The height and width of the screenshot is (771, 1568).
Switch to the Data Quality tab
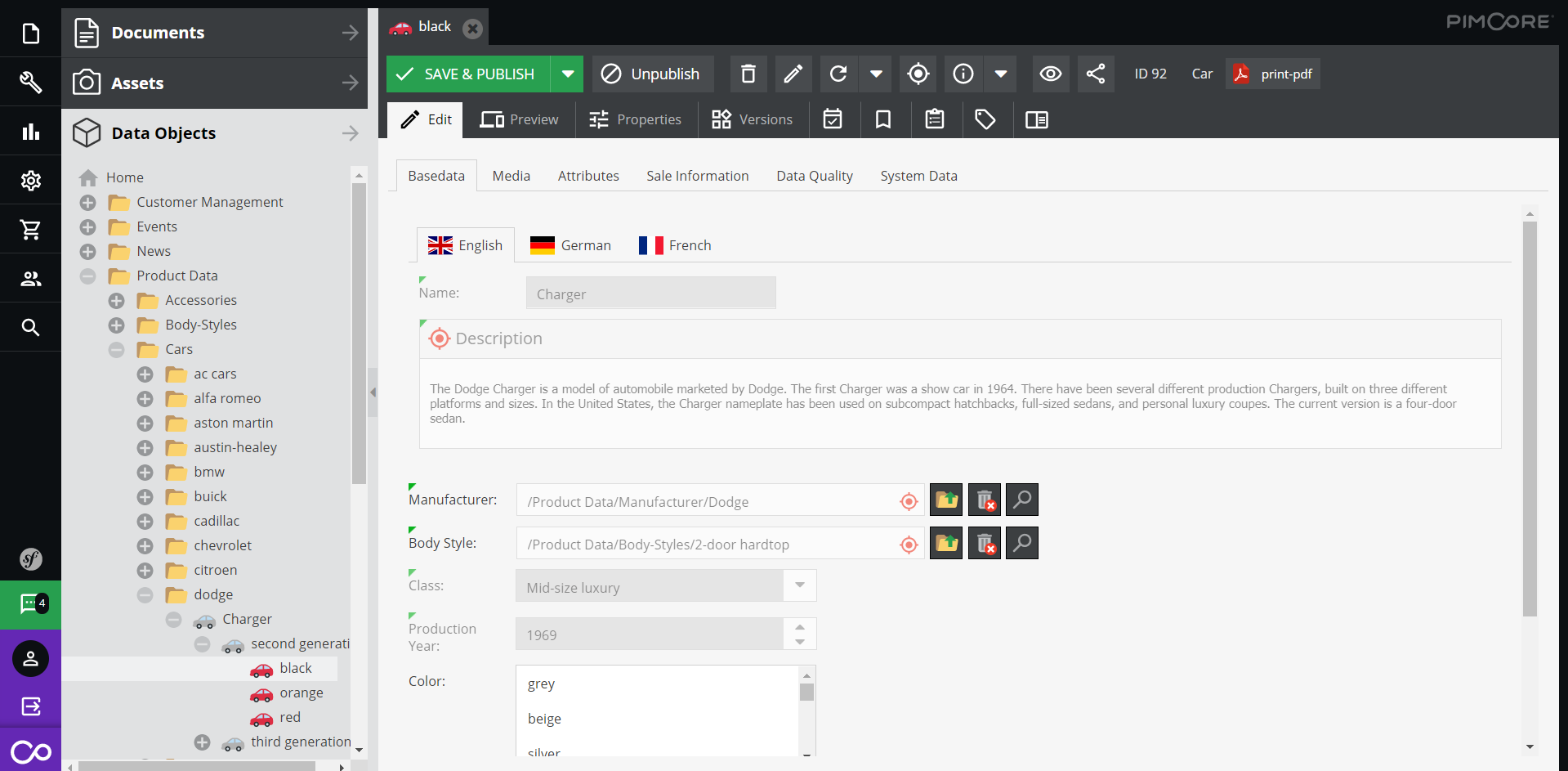click(x=814, y=176)
